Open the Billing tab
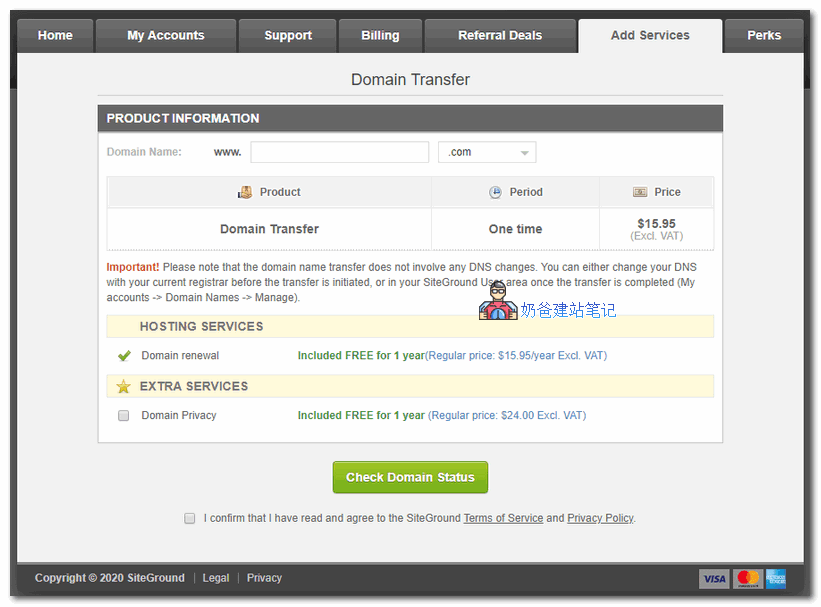Screen dimensions: 821x607 pyautogui.click(x=380, y=35)
